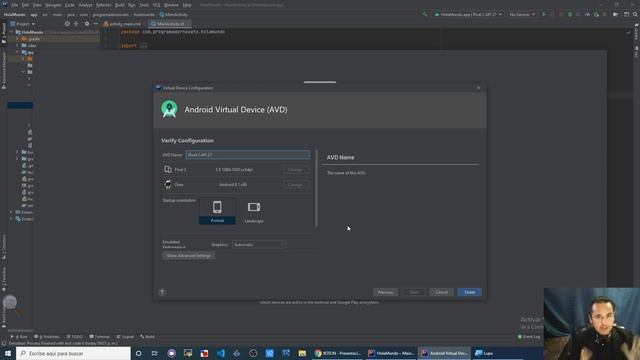Close the Virtual Device Configuration dialog
This screenshot has width=640, height=360.
point(478,88)
